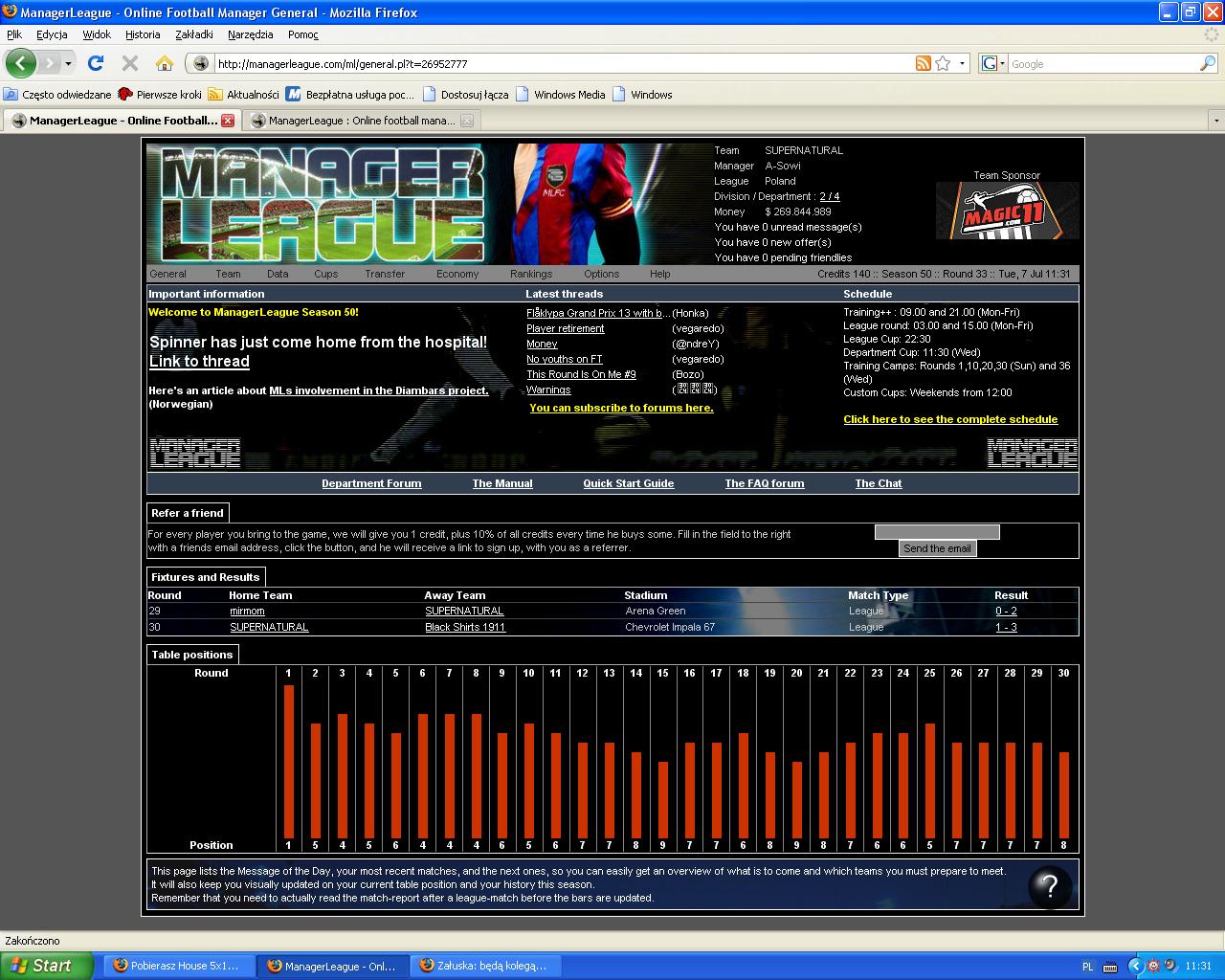This screenshot has width=1225, height=980.
Task: Open the Google search engine selector
Action: (992, 63)
